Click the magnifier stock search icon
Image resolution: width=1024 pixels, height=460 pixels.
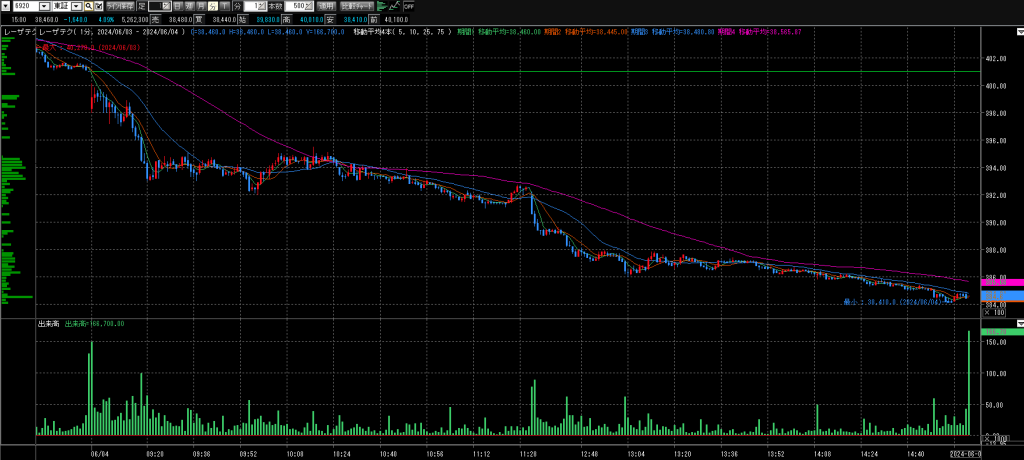coord(88,6)
